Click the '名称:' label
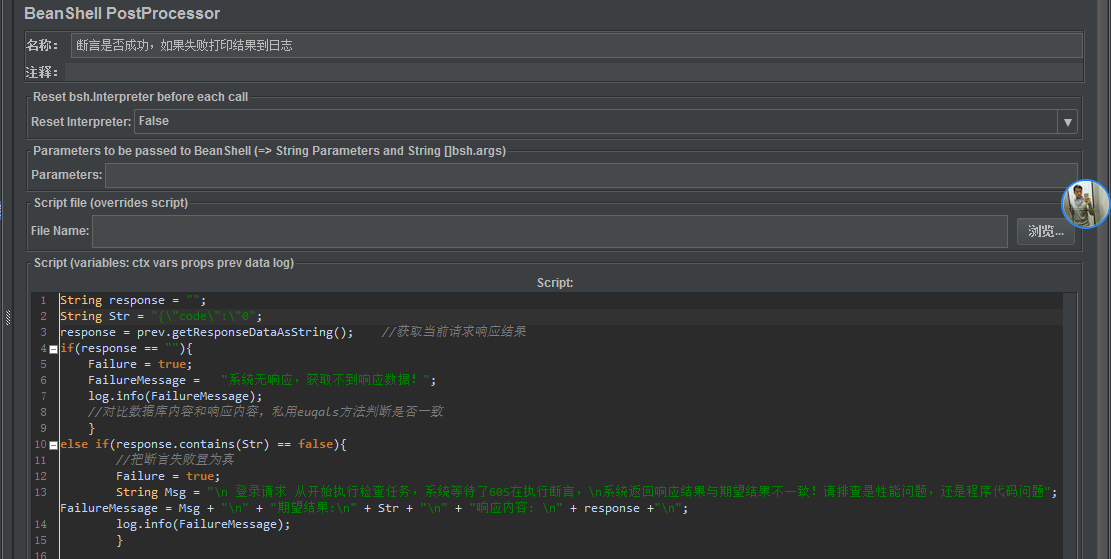The width and height of the screenshot is (1111, 559). click(43, 45)
